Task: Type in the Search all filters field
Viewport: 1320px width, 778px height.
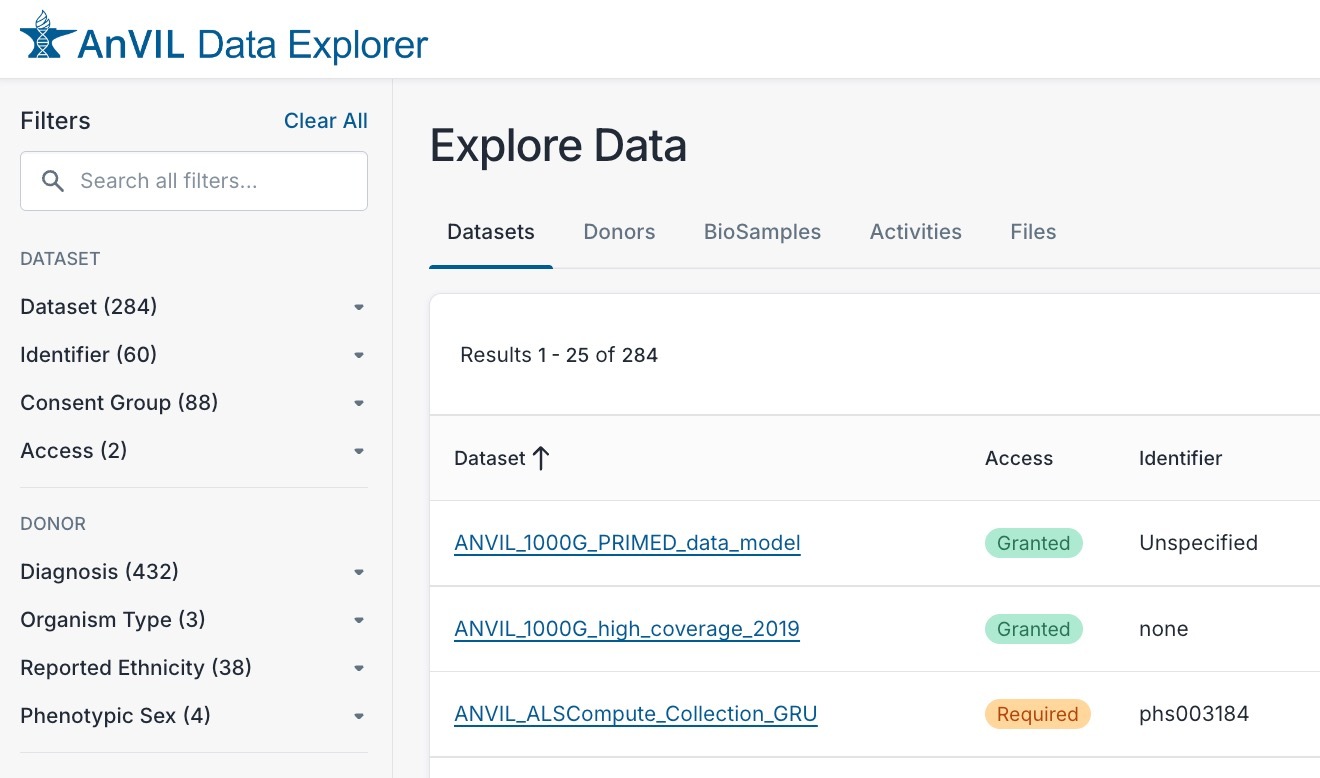Action: tap(210, 181)
